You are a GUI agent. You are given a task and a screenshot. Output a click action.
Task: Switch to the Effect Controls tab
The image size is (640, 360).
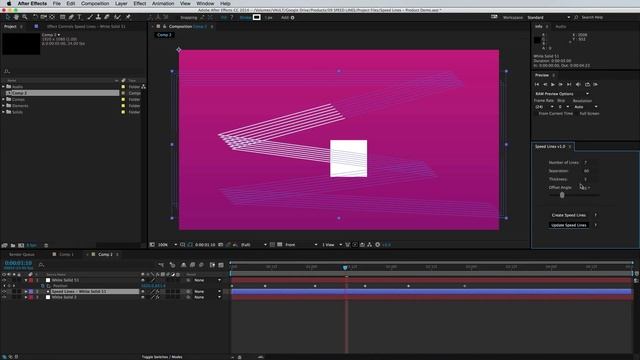(x=86, y=27)
